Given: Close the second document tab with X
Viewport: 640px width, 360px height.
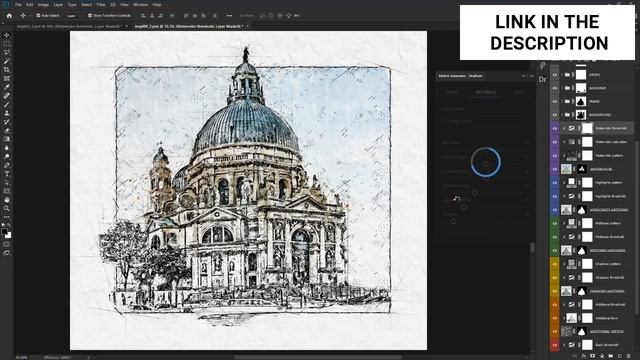Looking at the screenshot, I should [247, 26].
